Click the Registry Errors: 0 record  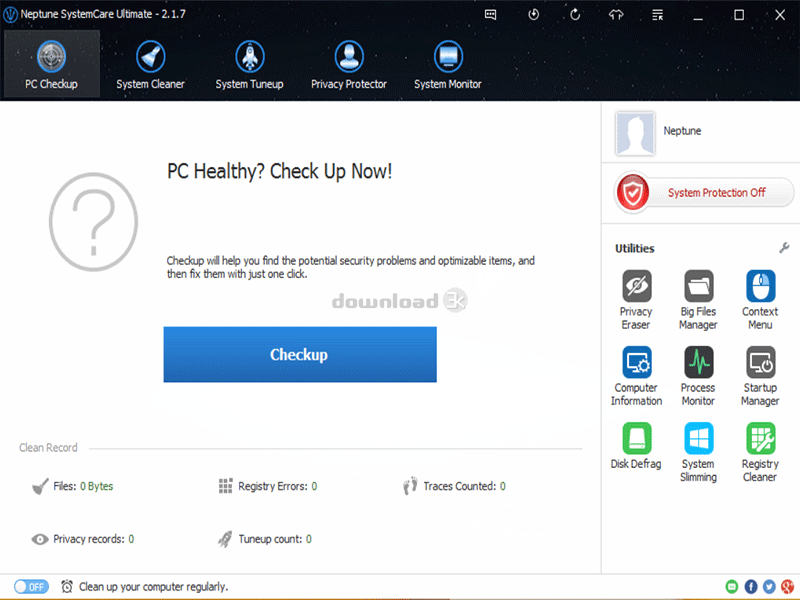[268, 486]
